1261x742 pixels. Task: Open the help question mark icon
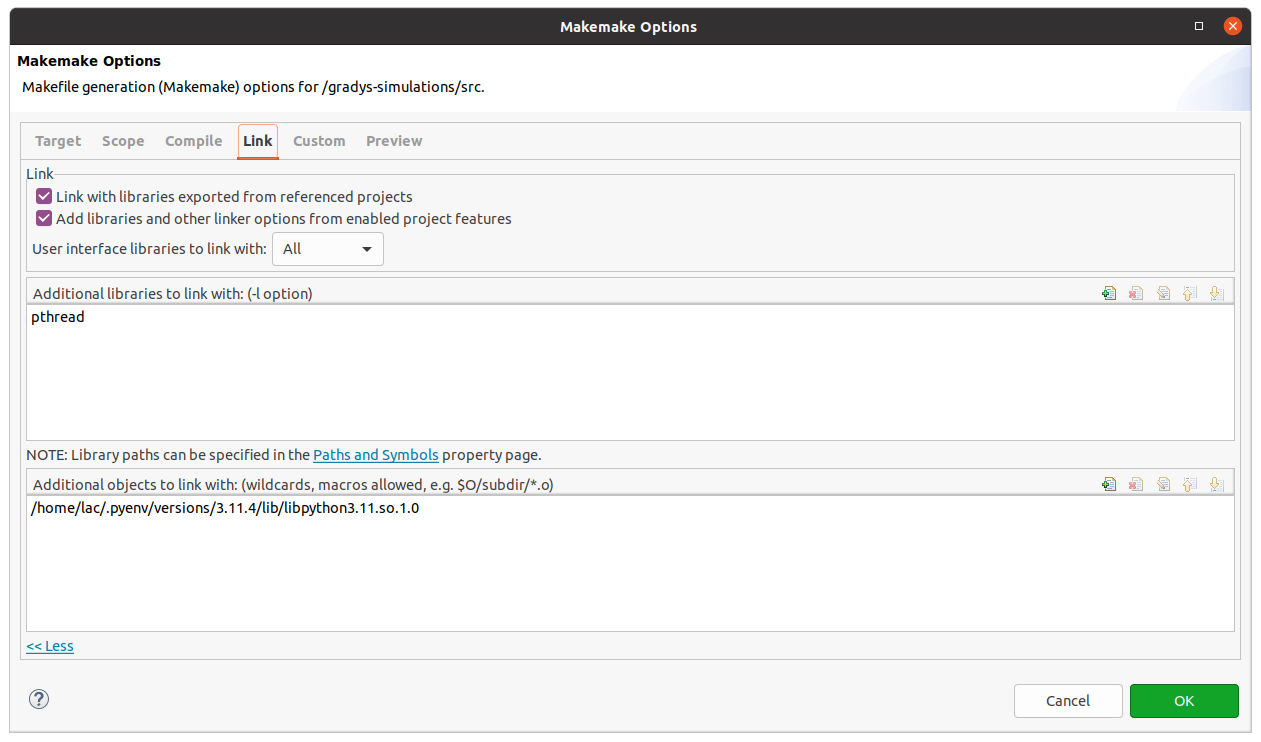point(40,699)
